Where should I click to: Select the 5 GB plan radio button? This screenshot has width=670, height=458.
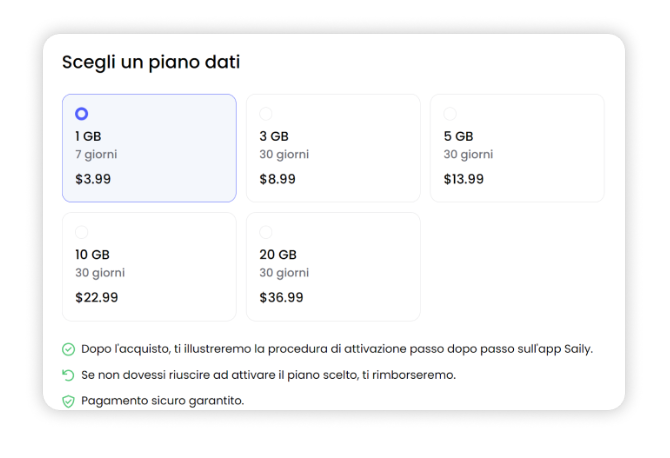[x=450, y=114]
